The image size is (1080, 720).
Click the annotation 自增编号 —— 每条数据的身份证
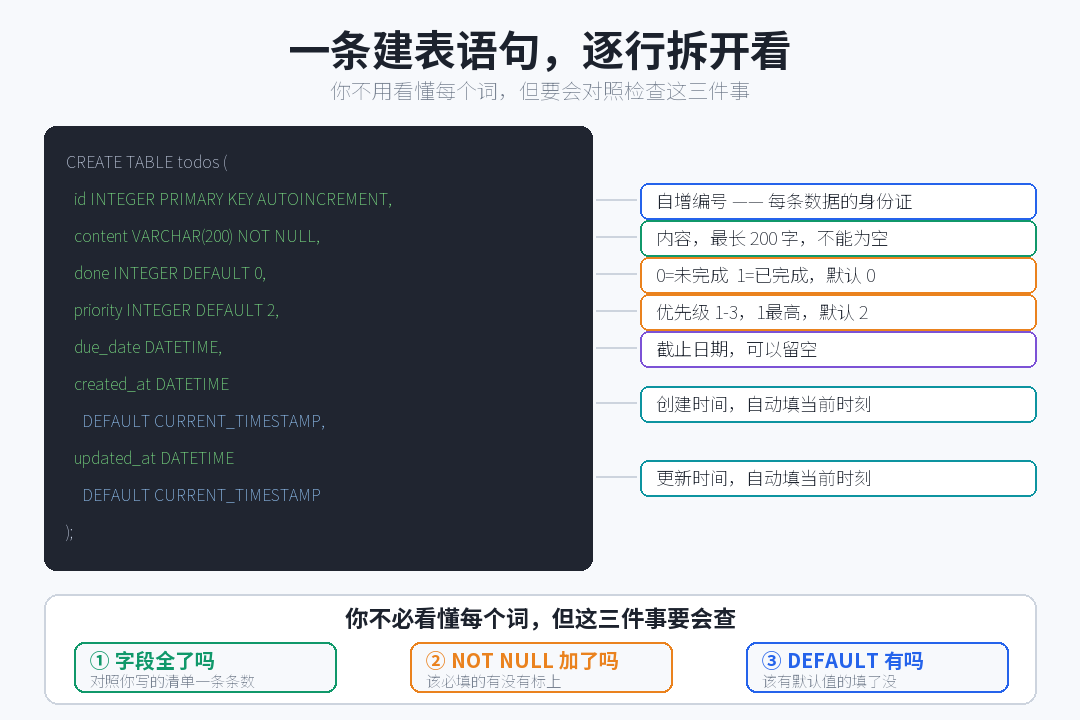(x=838, y=201)
